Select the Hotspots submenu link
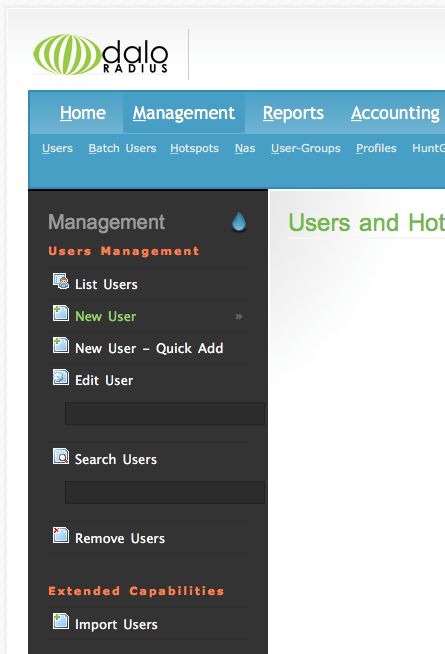The width and height of the screenshot is (445, 654). pyautogui.click(x=194, y=148)
